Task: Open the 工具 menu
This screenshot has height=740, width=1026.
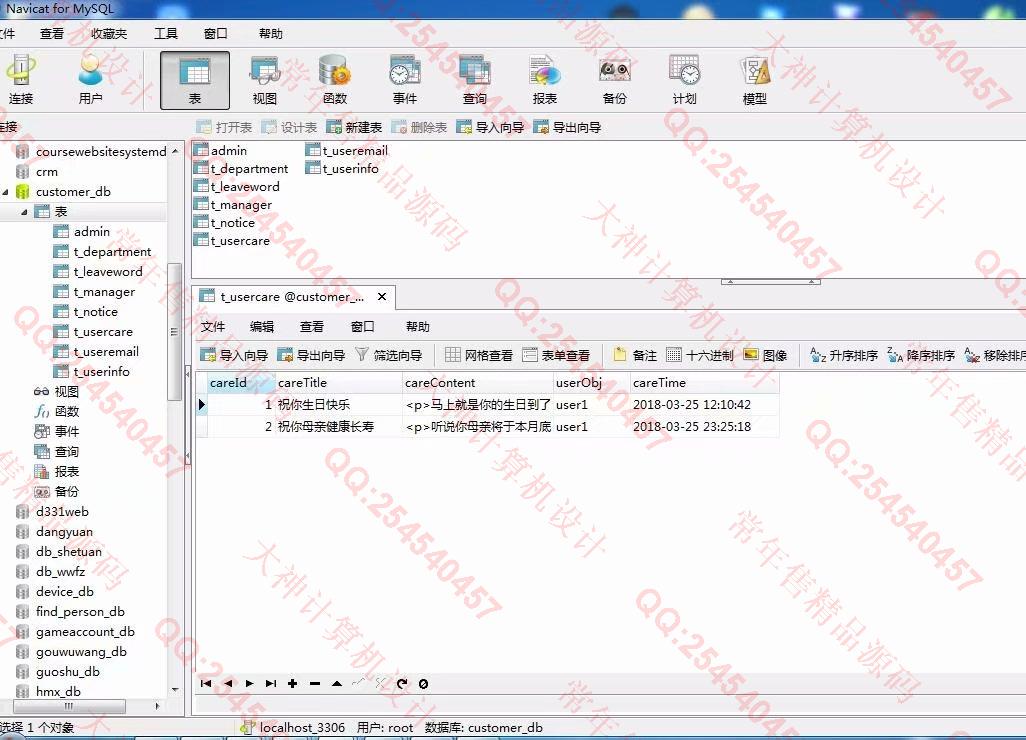Action: 166,33
